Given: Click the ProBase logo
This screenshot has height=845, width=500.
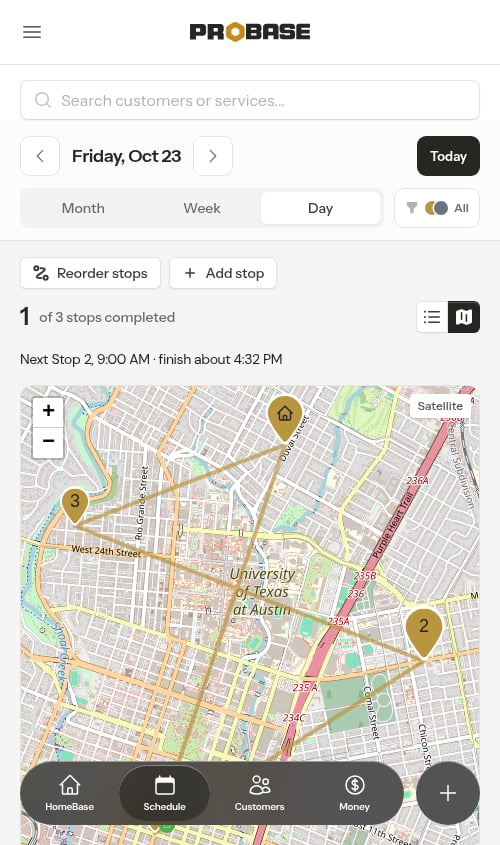Looking at the screenshot, I should pos(249,32).
